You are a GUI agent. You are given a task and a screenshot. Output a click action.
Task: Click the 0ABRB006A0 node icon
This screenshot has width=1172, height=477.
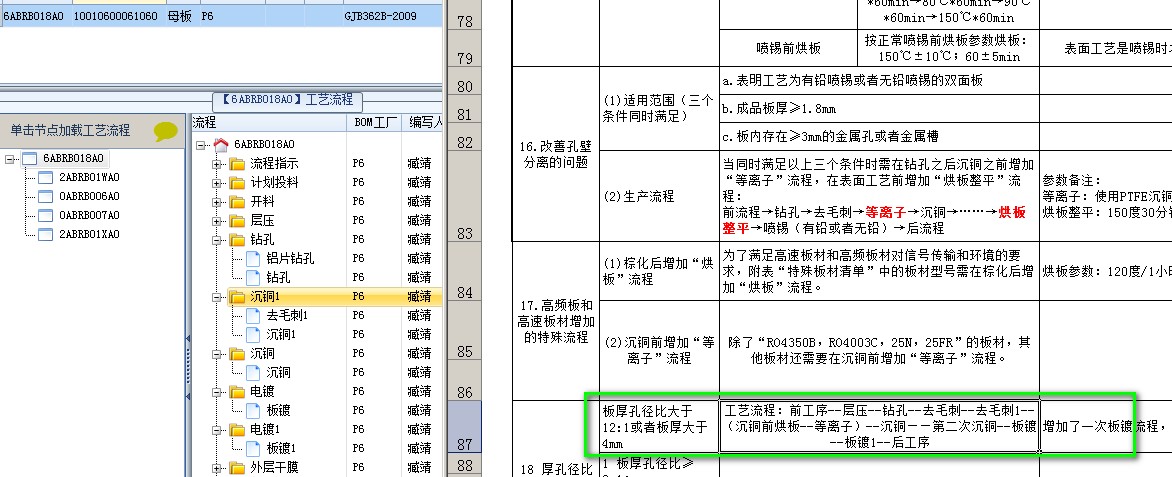tap(46, 197)
